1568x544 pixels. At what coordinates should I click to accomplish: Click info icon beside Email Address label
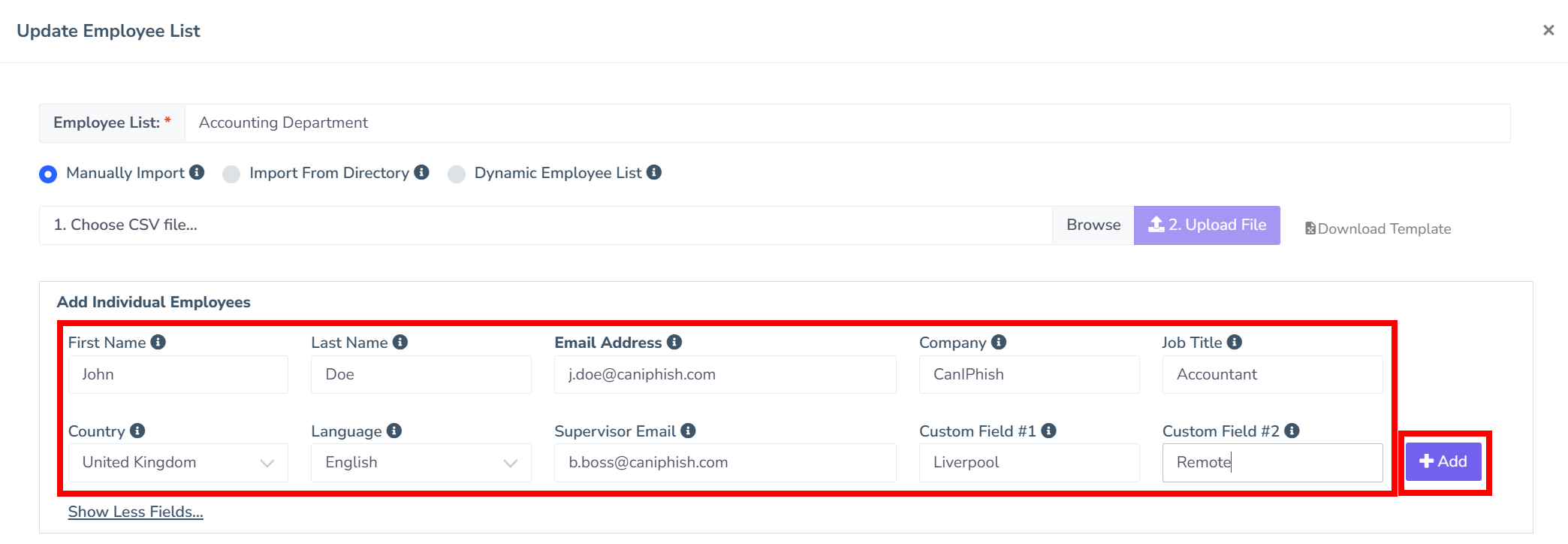(674, 342)
